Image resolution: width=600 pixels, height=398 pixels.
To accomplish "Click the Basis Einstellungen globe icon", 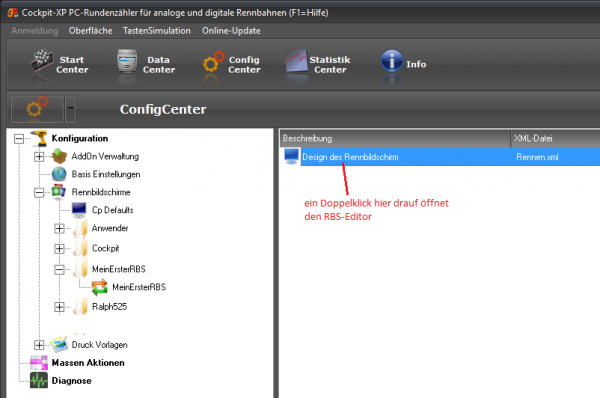I will (x=59, y=174).
